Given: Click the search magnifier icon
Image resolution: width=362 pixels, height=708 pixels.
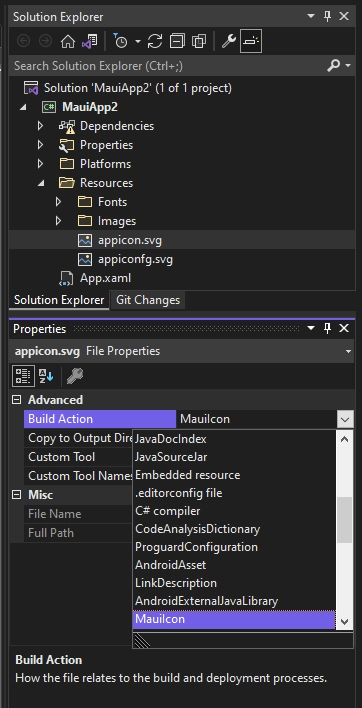Looking at the screenshot, I should pos(333,66).
